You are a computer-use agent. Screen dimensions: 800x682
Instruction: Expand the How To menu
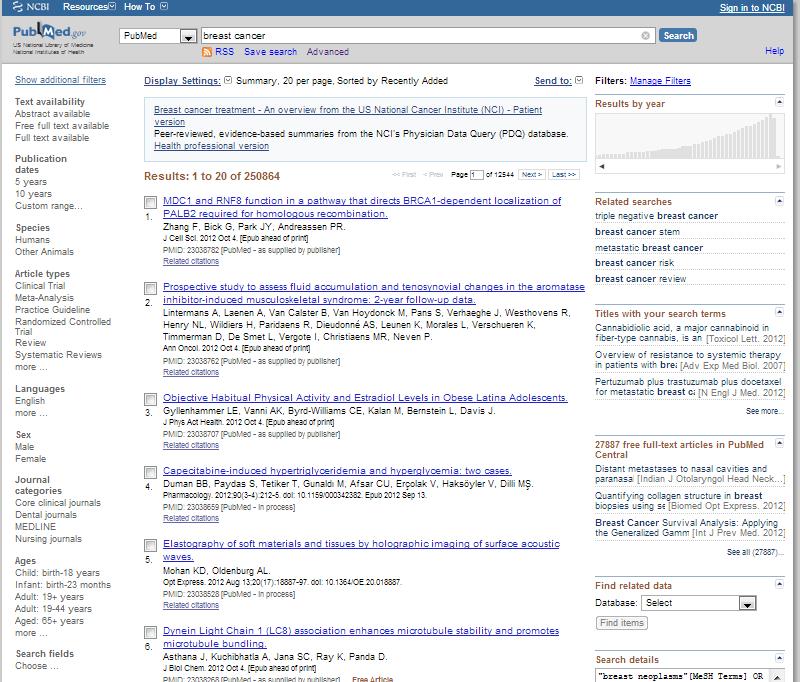coord(145,7)
